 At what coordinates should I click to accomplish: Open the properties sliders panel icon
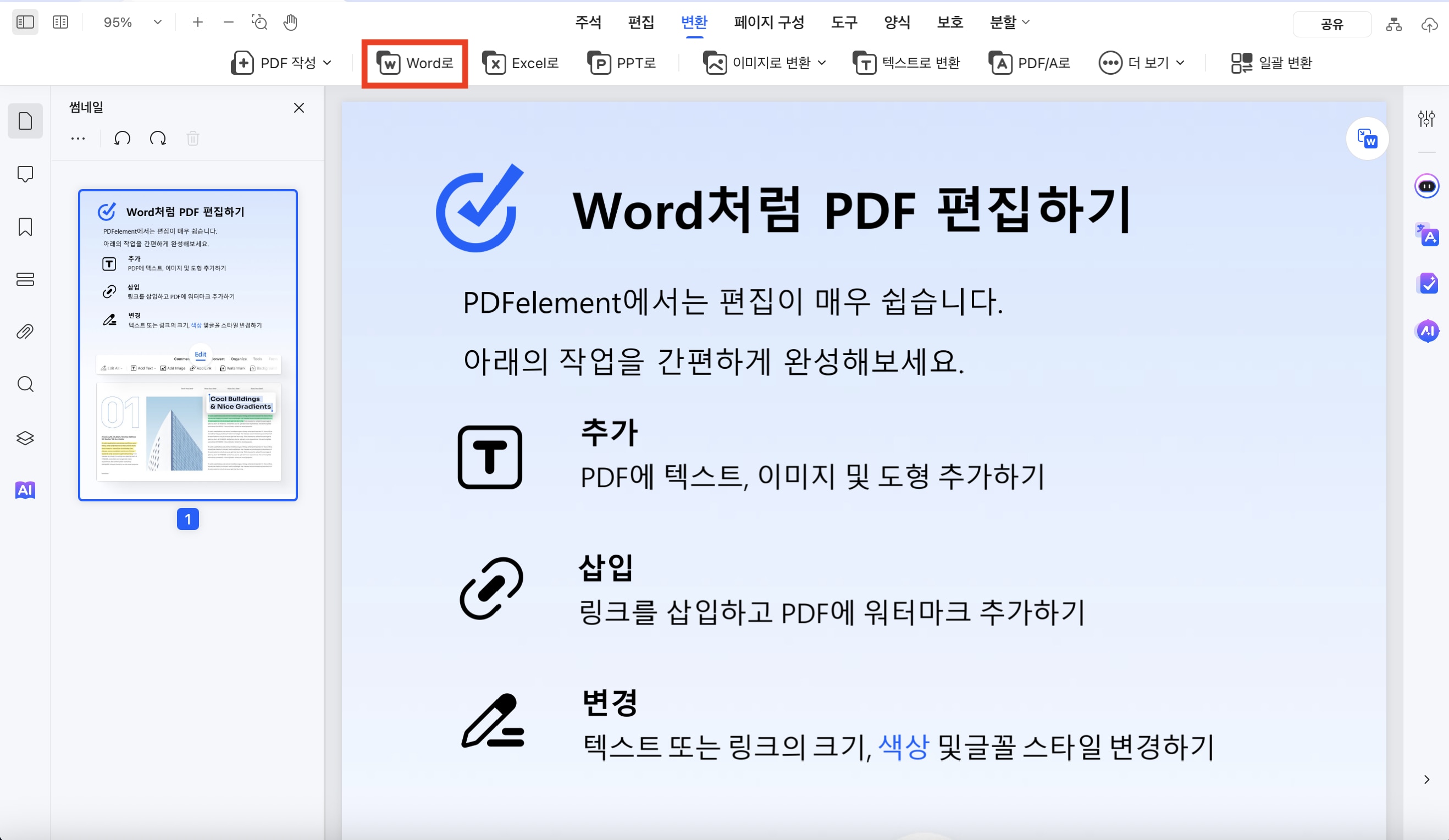click(x=1426, y=118)
